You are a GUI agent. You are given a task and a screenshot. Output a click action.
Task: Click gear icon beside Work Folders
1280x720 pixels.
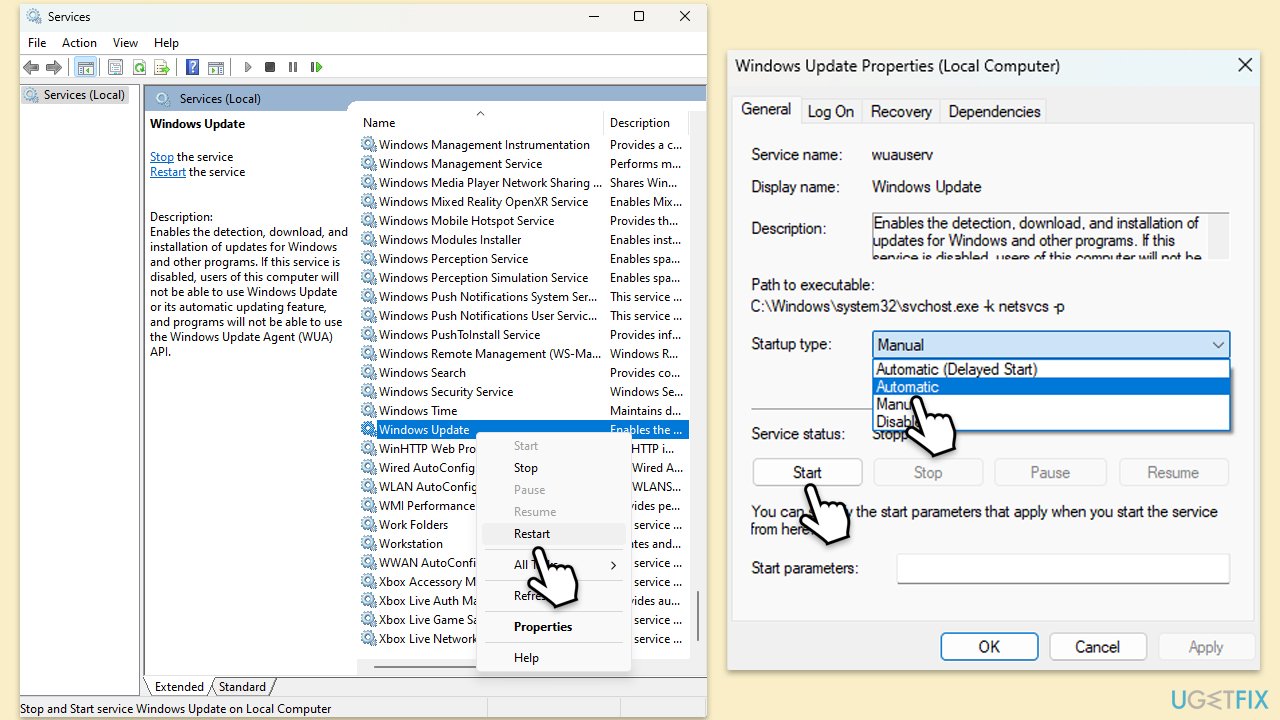[x=369, y=524]
